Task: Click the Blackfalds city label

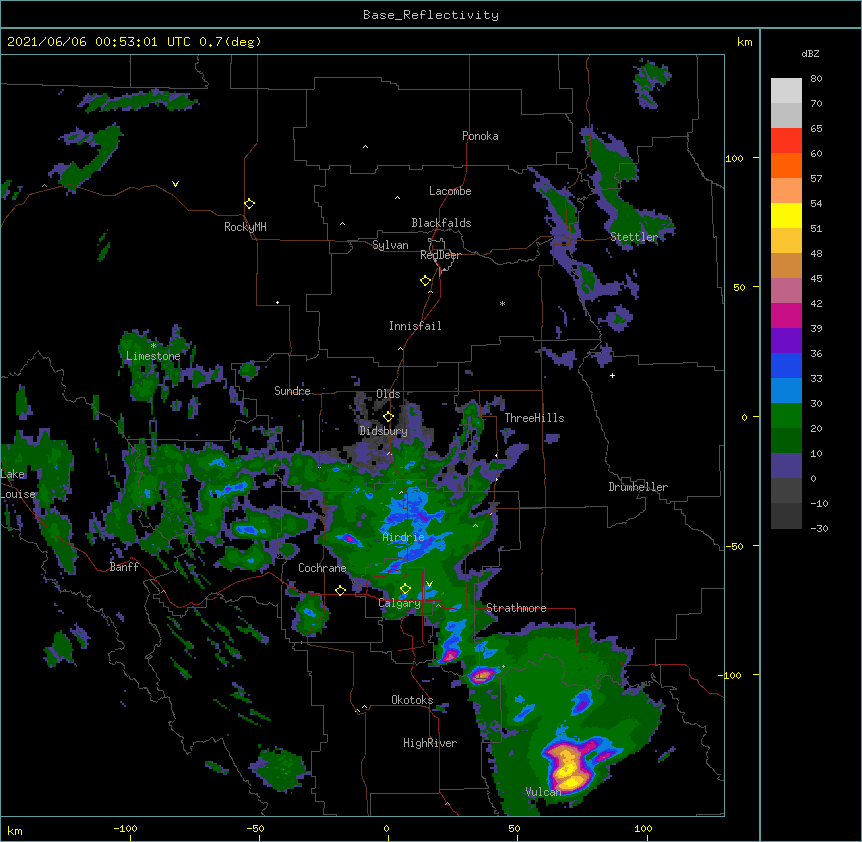Action: (441, 223)
